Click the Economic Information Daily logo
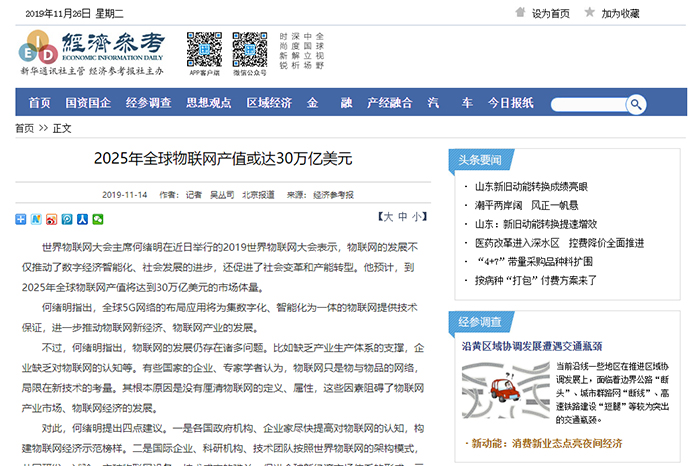The height and width of the screenshot is (466, 700). pos(90,52)
